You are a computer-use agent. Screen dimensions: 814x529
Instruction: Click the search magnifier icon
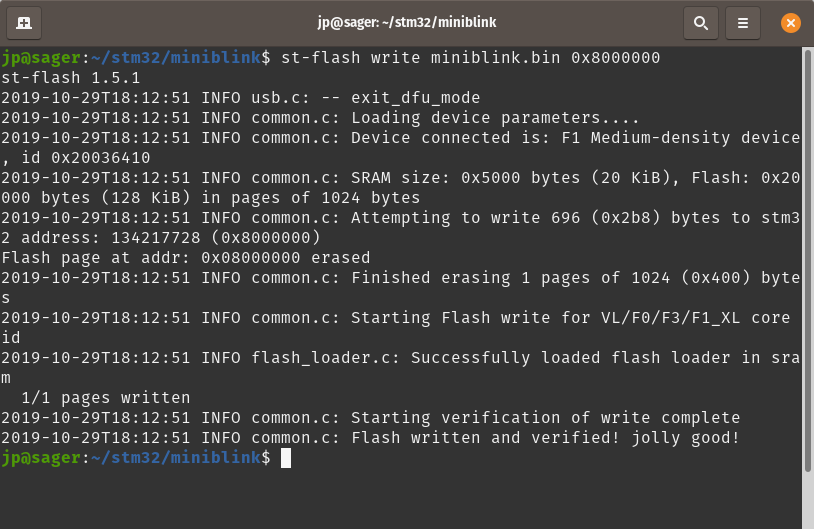701,23
